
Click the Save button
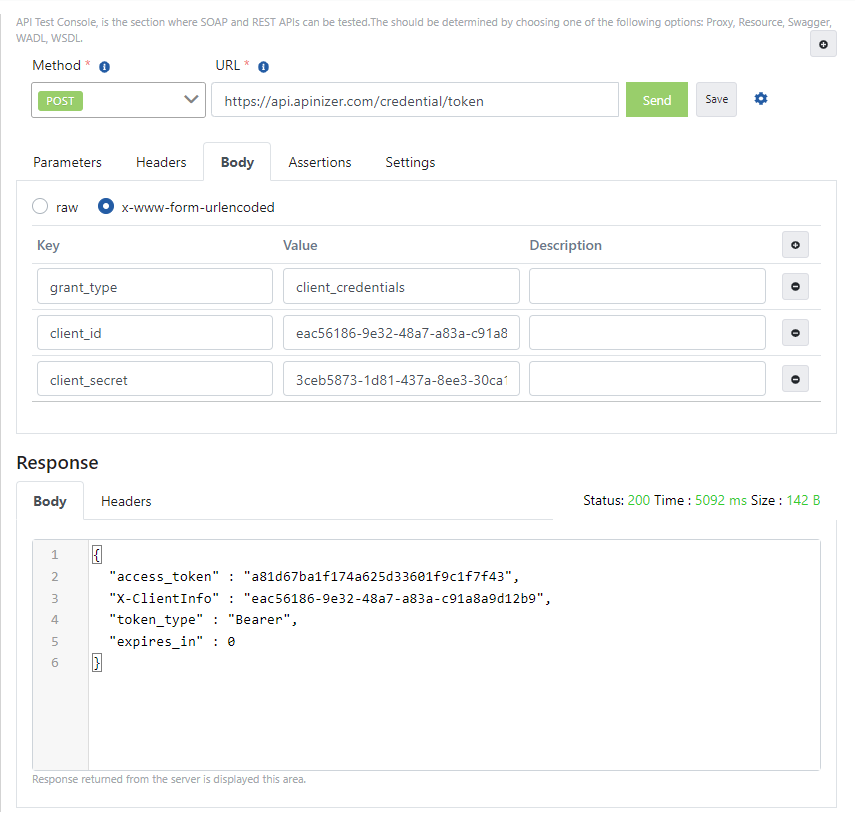pos(716,100)
